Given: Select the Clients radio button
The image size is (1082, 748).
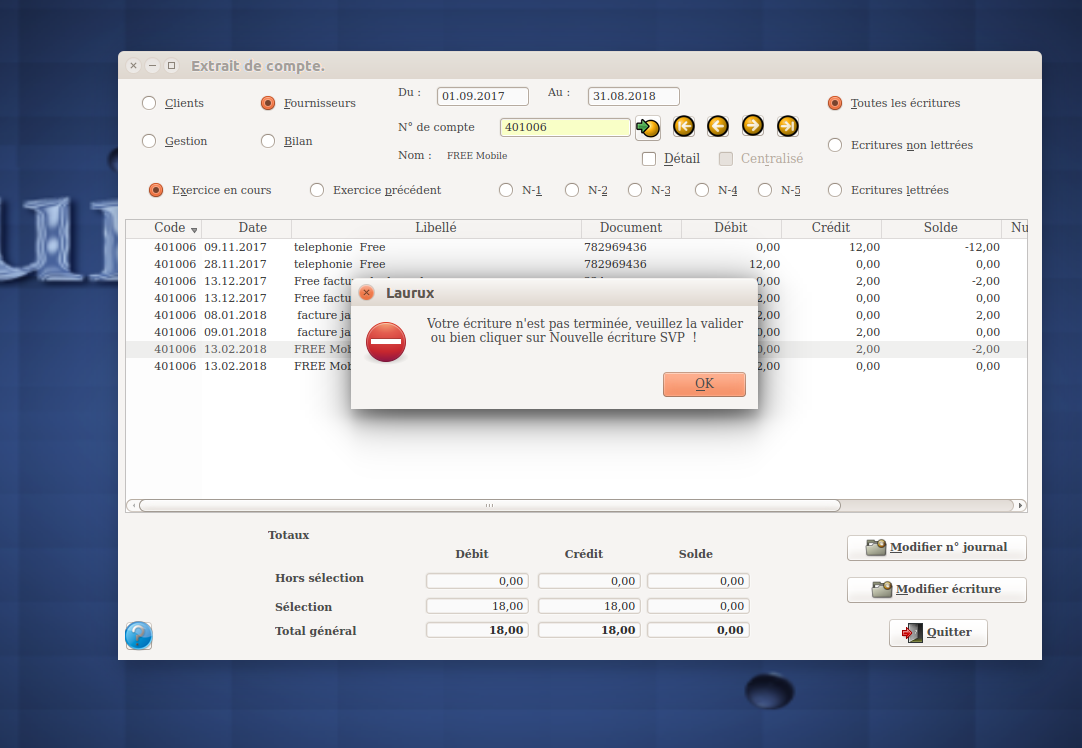Looking at the screenshot, I should tap(149, 103).
